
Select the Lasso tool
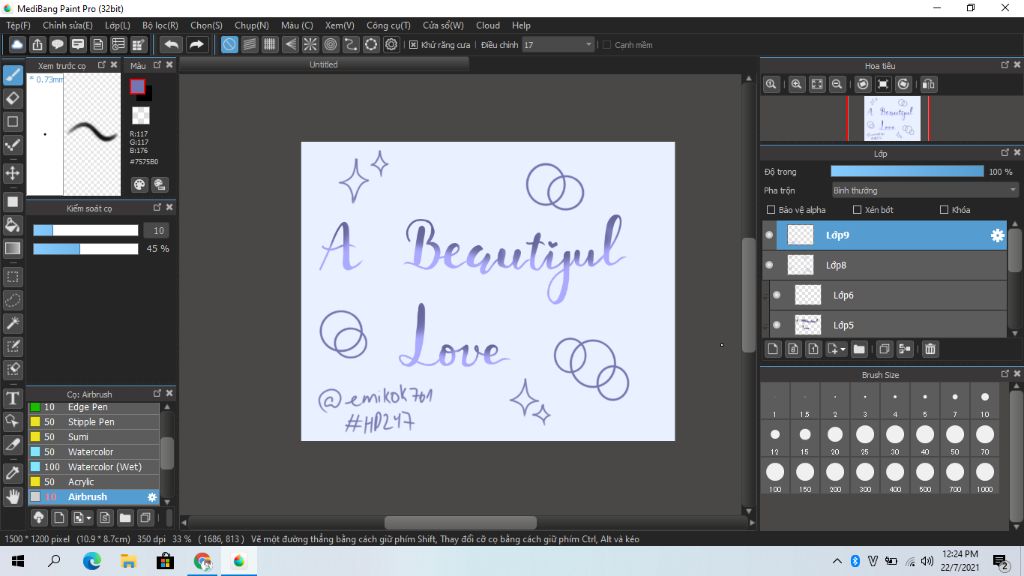tap(12, 300)
